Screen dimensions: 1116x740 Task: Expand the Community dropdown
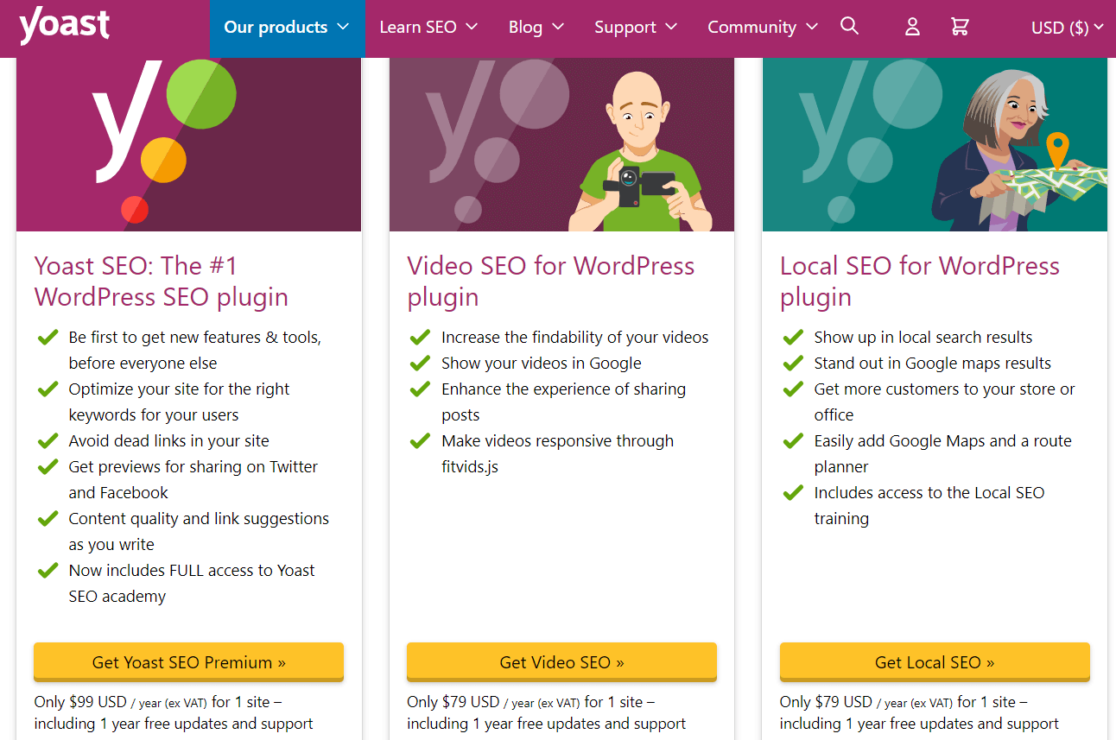(x=762, y=27)
